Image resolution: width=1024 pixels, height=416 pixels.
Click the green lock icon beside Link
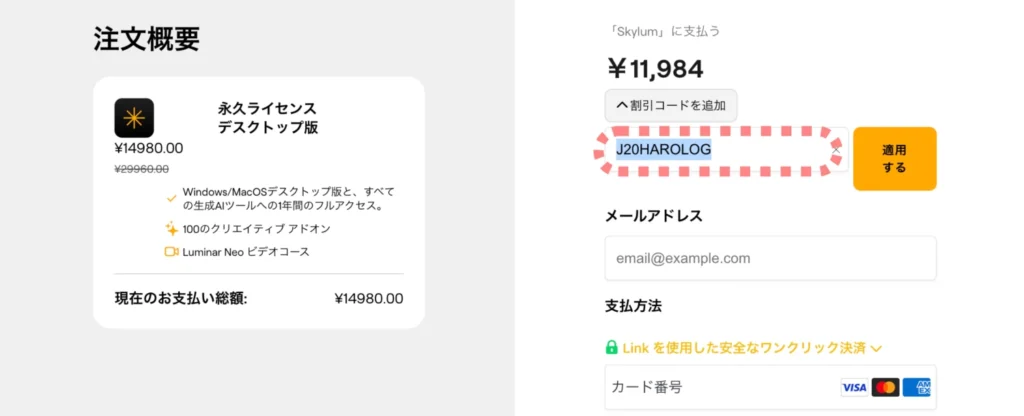click(x=612, y=347)
